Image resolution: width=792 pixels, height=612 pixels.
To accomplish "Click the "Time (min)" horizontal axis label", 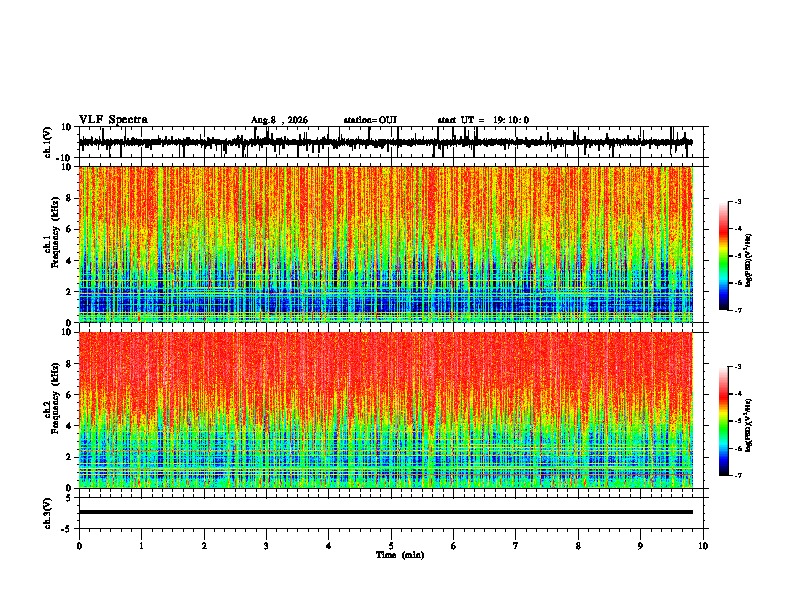I will (x=400, y=555).
